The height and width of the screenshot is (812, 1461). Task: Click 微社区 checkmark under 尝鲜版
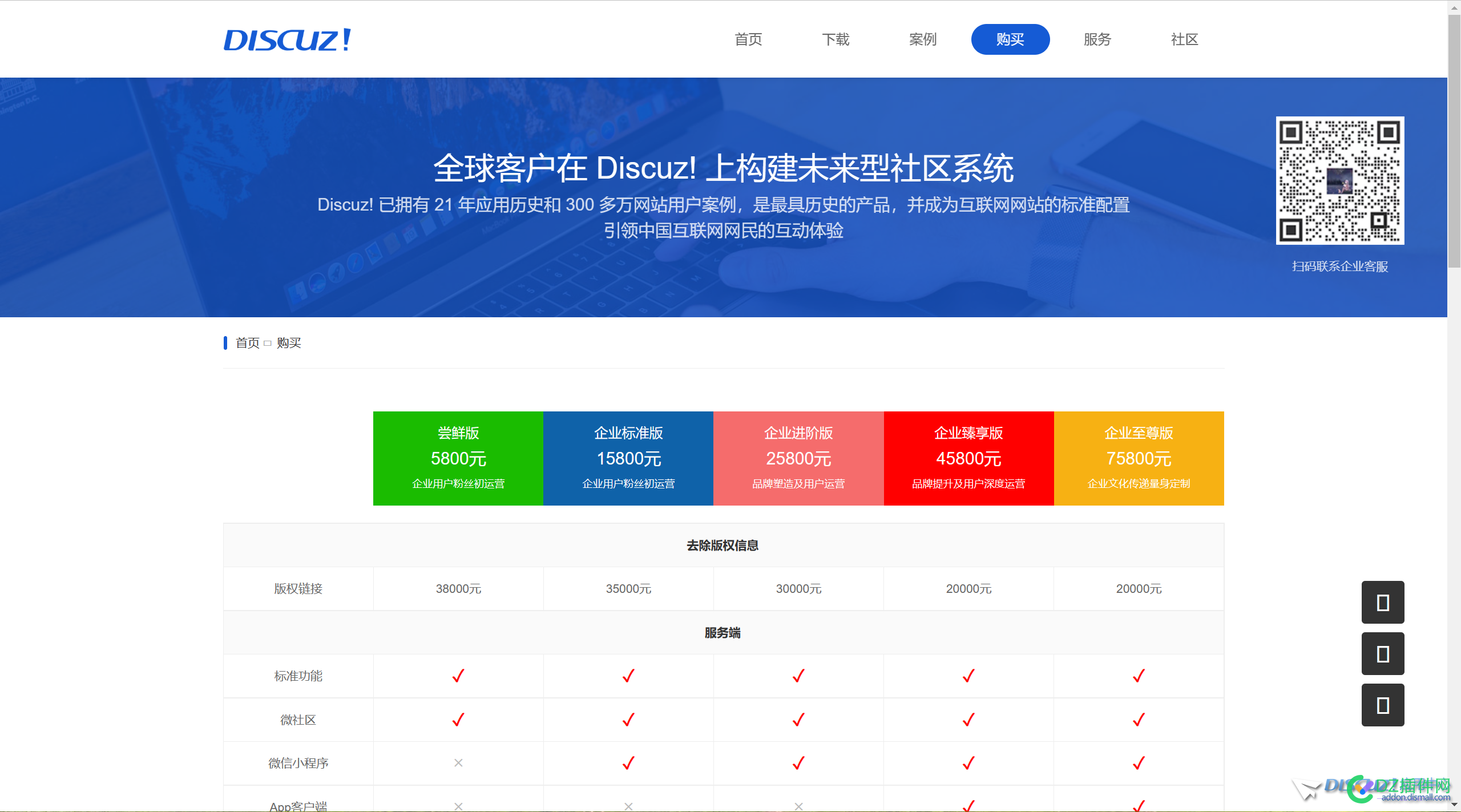[458, 720]
